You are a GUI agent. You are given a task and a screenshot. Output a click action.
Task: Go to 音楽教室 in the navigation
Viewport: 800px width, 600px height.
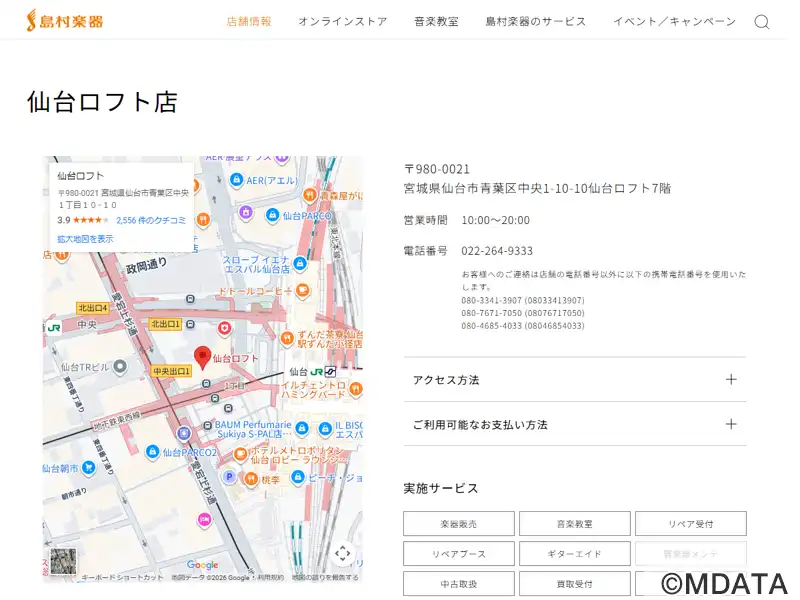point(436,21)
